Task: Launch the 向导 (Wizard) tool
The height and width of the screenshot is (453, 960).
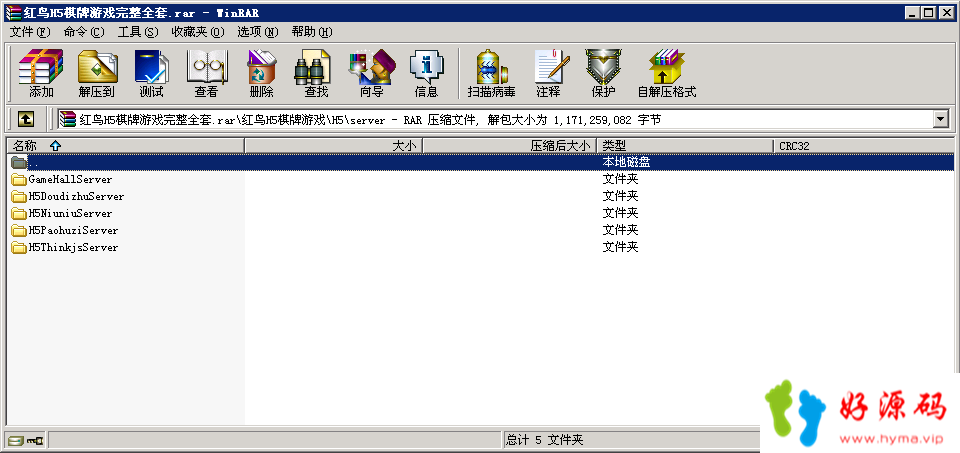Action: click(x=372, y=73)
